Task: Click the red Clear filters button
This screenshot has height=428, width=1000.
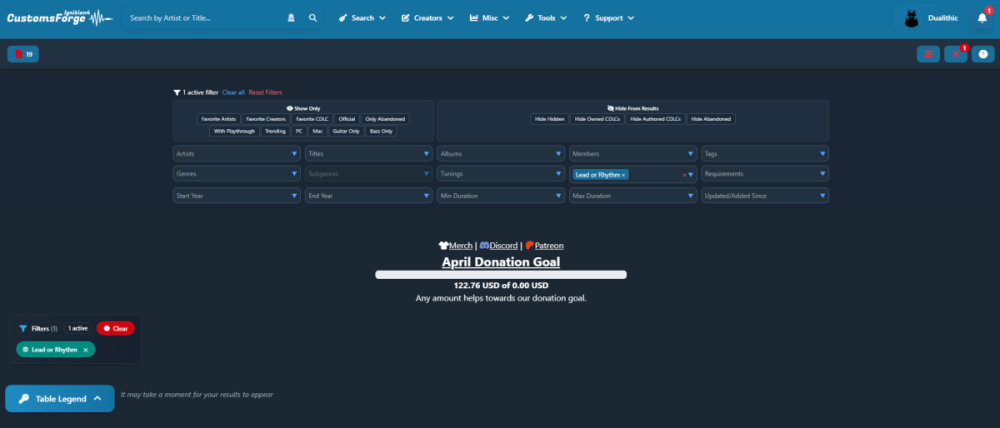Action: point(115,328)
